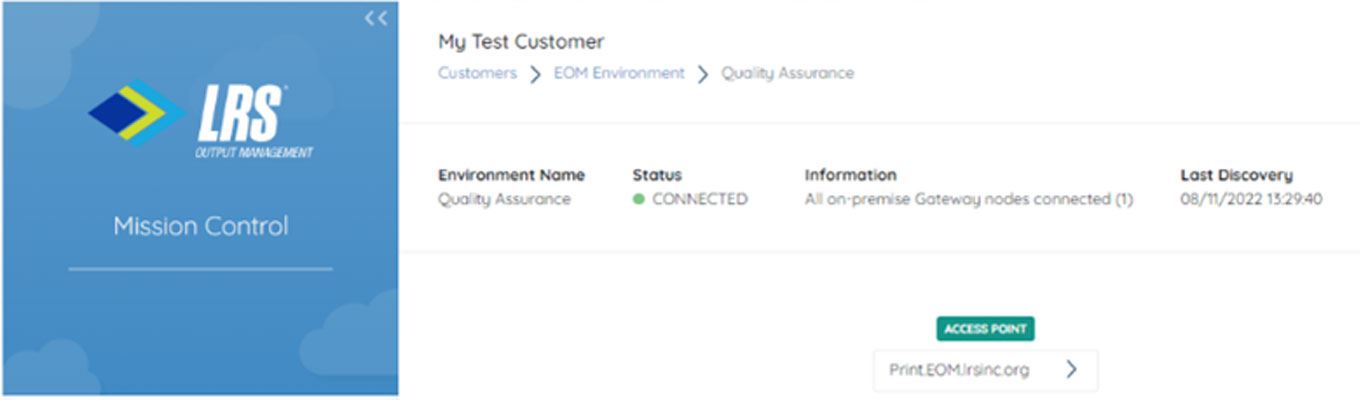Click the Status column header
The image size is (1360, 400).
(x=657, y=175)
